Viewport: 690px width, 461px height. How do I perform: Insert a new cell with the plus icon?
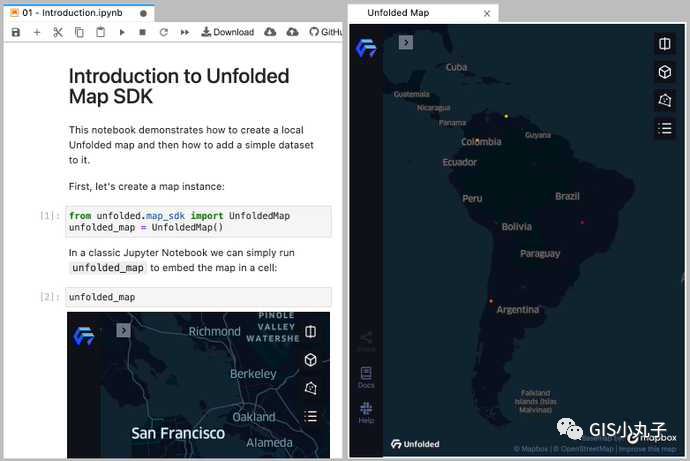click(37, 32)
